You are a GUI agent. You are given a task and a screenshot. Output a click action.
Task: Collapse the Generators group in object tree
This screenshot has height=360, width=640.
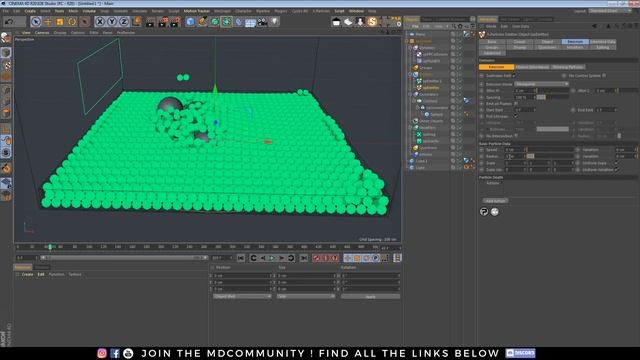click(x=411, y=94)
